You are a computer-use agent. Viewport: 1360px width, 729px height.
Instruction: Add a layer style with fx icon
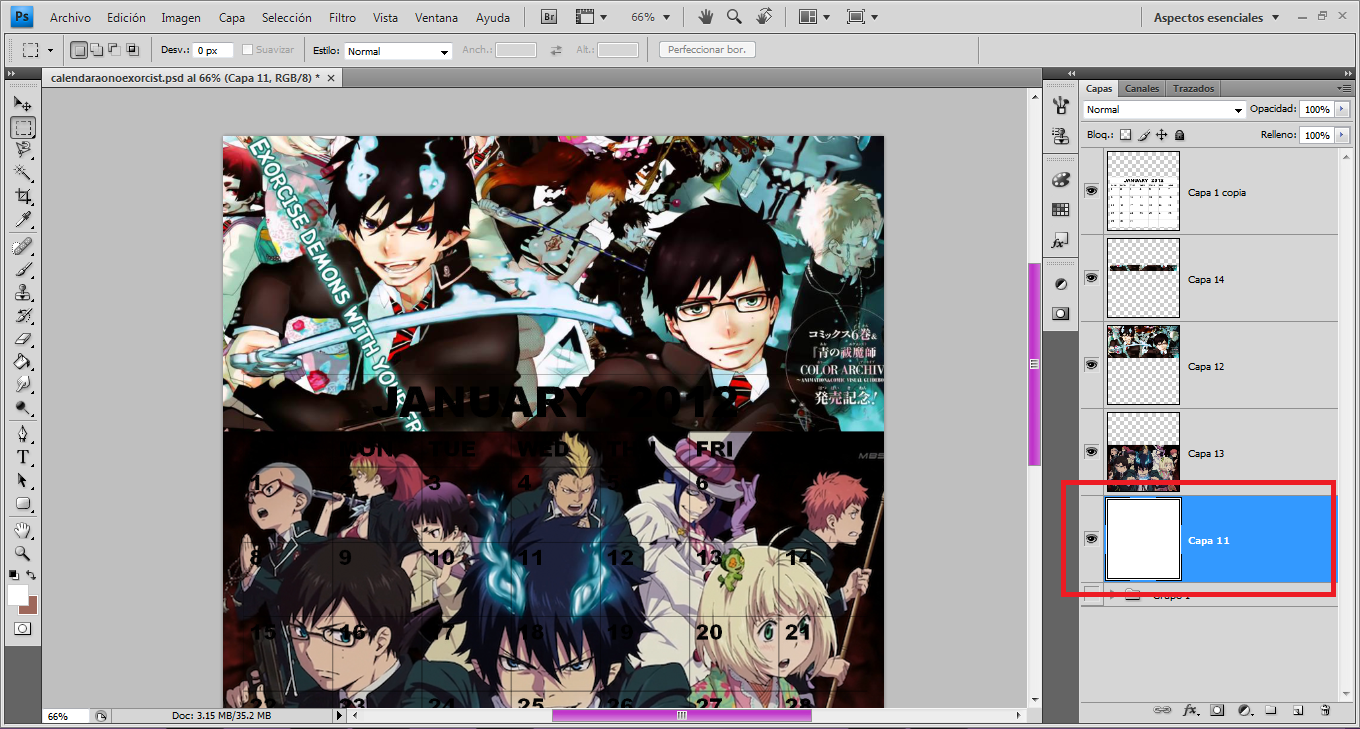[1190, 710]
